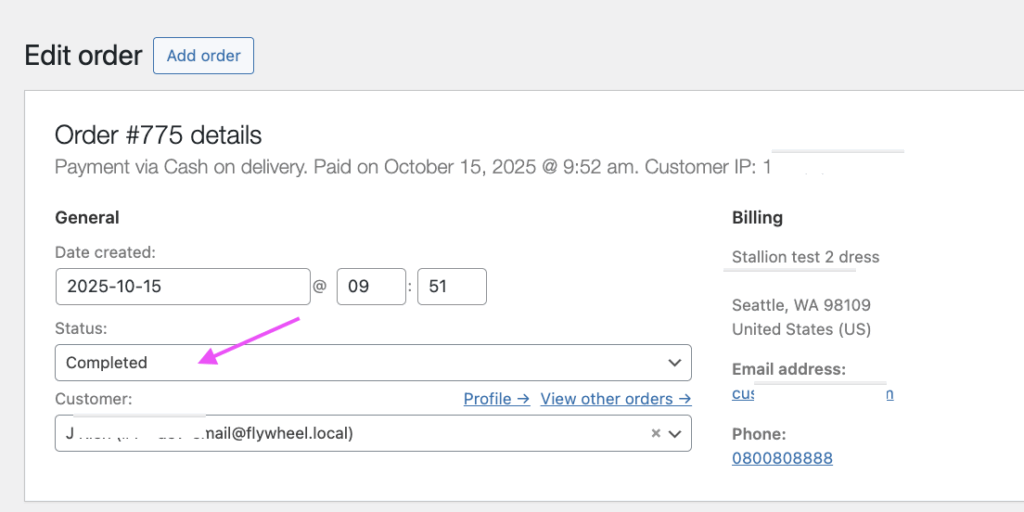Image resolution: width=1024 pixels, height=512 pixels.
Task: Click the order minute field showing 51
Action: (451, 286)
